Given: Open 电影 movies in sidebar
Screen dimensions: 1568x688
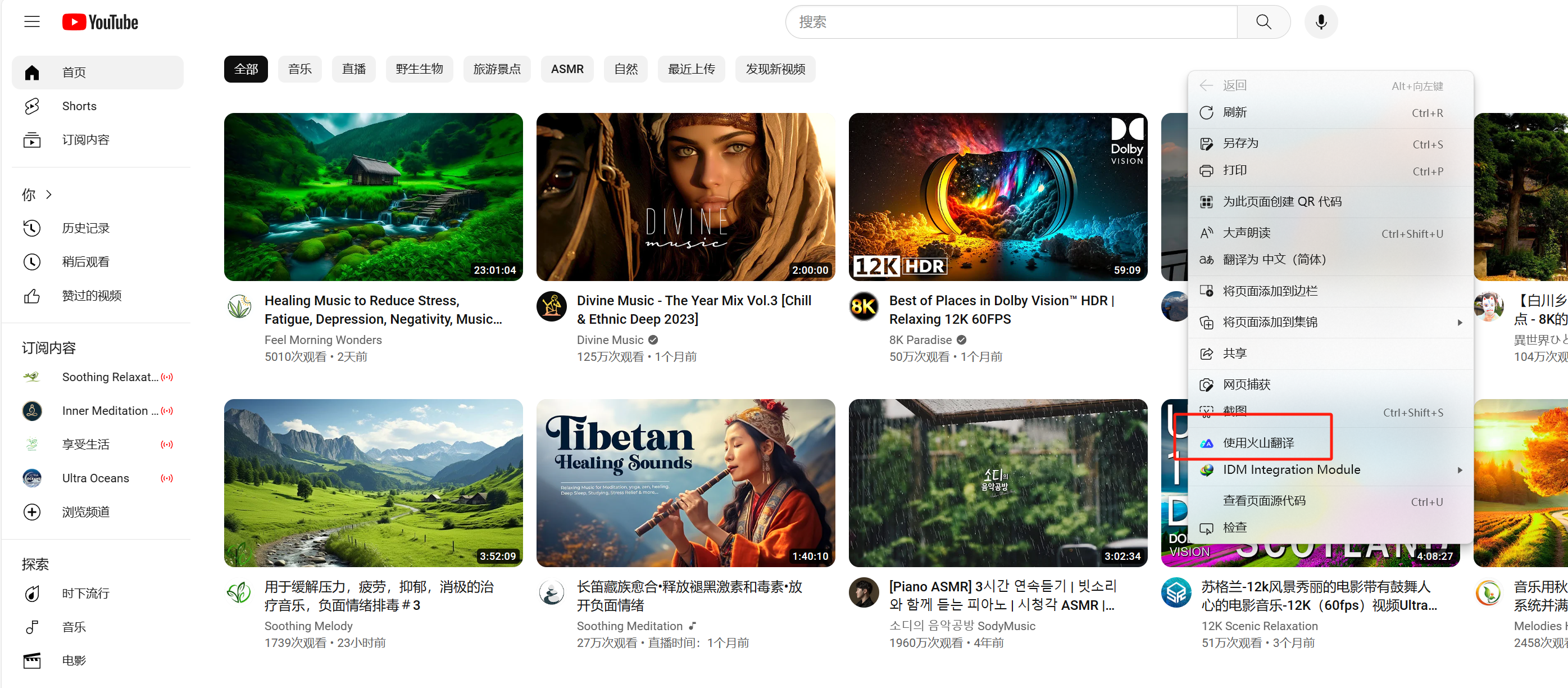Looking at the screenshot, I should tap(97, 660).
